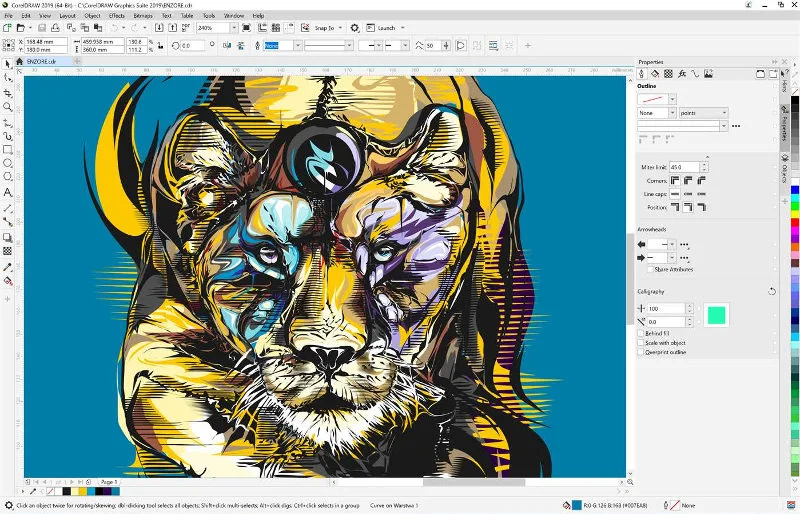Open the outline units 'points' dropdown
Image resolution: width=800 pixels, height=514 pixels.
tap(703, 113)
